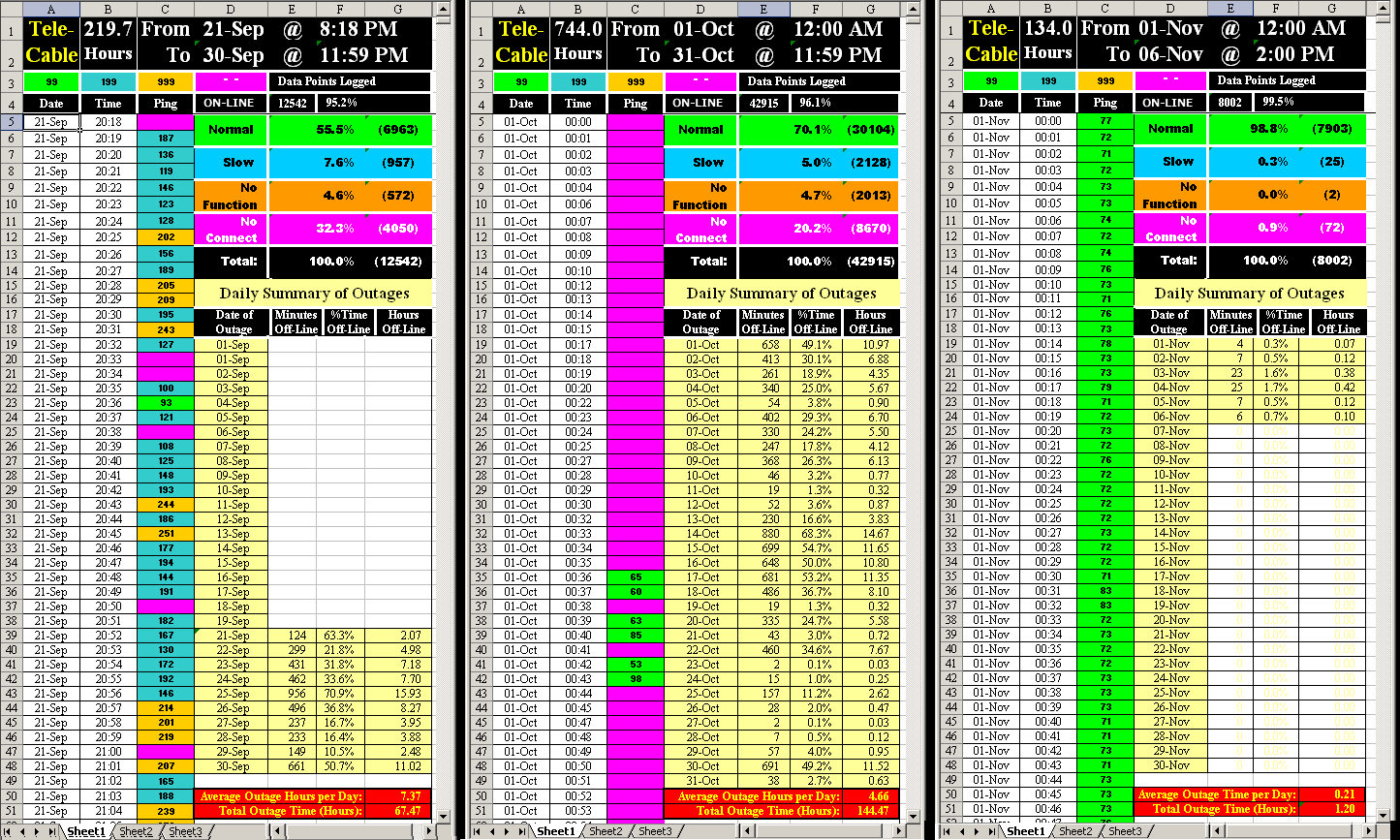Screen dimensions: 1400x840
Task: Select column C header in September window
Action: click(166, 8)
